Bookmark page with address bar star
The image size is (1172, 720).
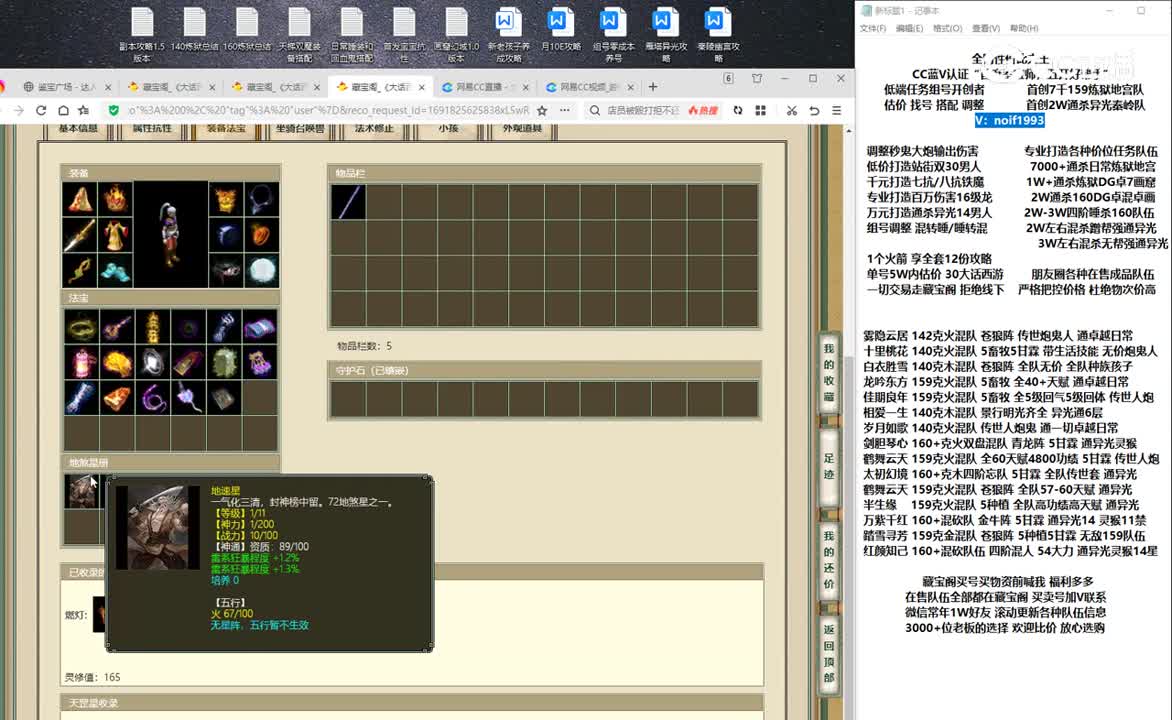click(542, 110)
